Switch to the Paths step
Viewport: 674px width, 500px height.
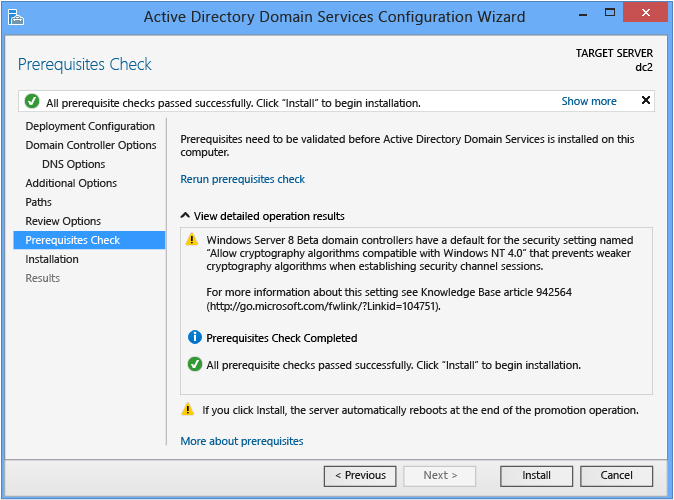tap(38, 202)
